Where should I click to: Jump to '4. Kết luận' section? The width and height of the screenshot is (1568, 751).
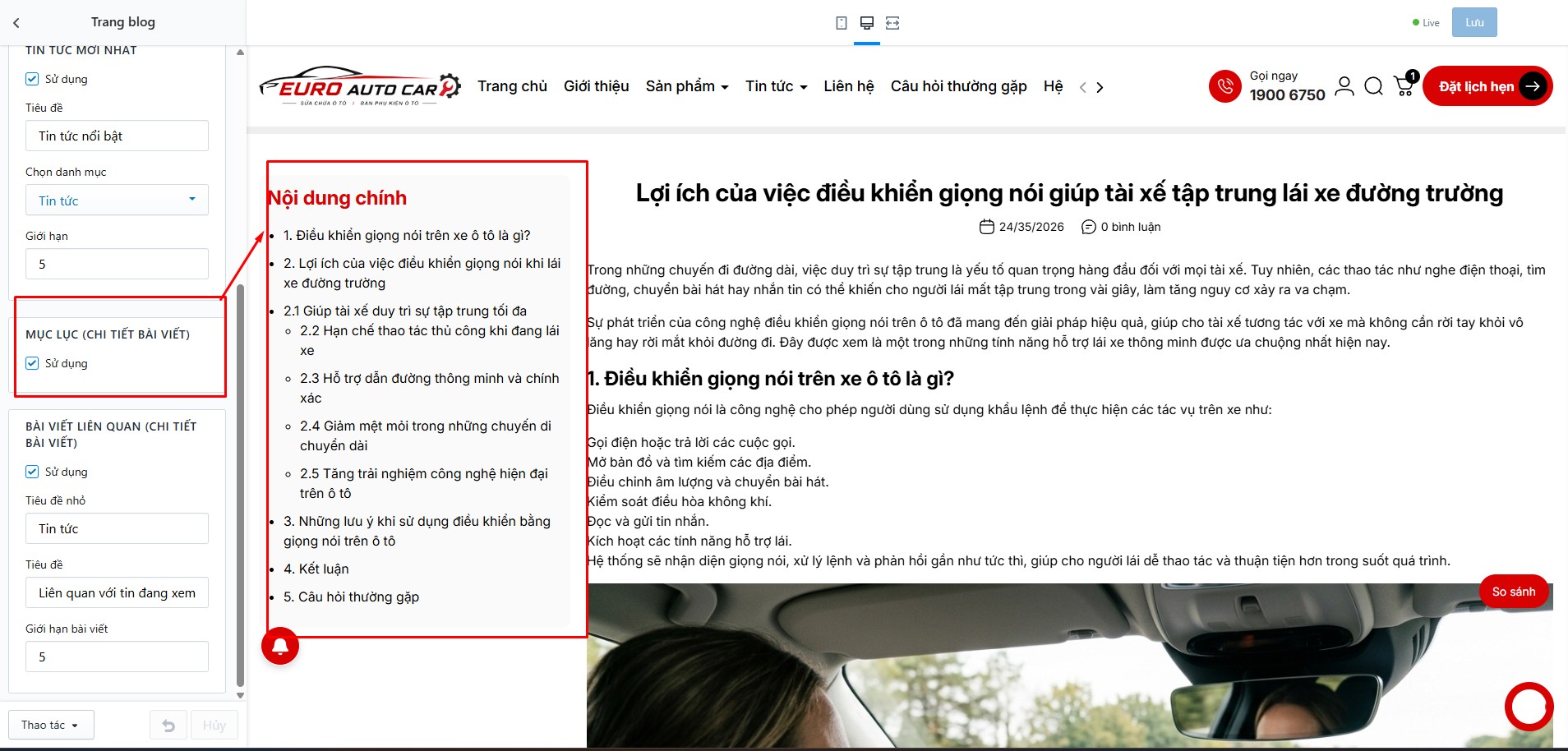point(316,569)
